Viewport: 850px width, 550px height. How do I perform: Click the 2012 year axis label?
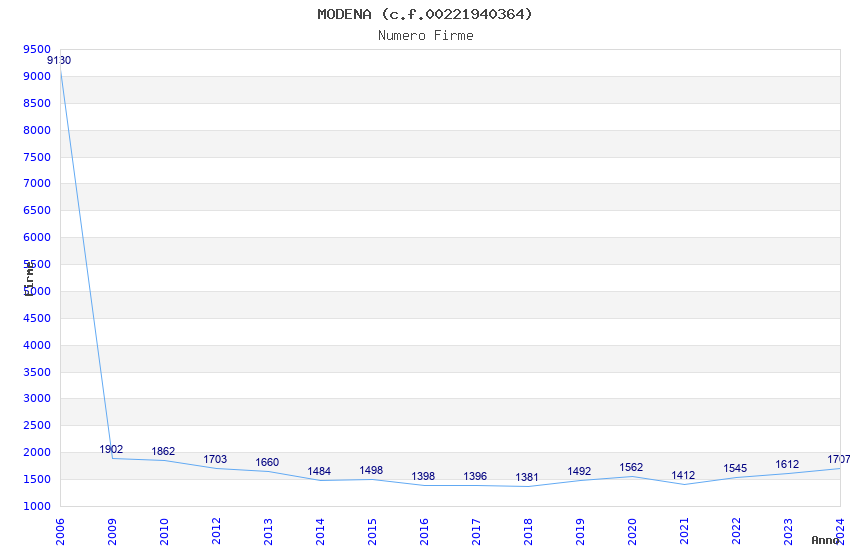(x=216, y=532)
